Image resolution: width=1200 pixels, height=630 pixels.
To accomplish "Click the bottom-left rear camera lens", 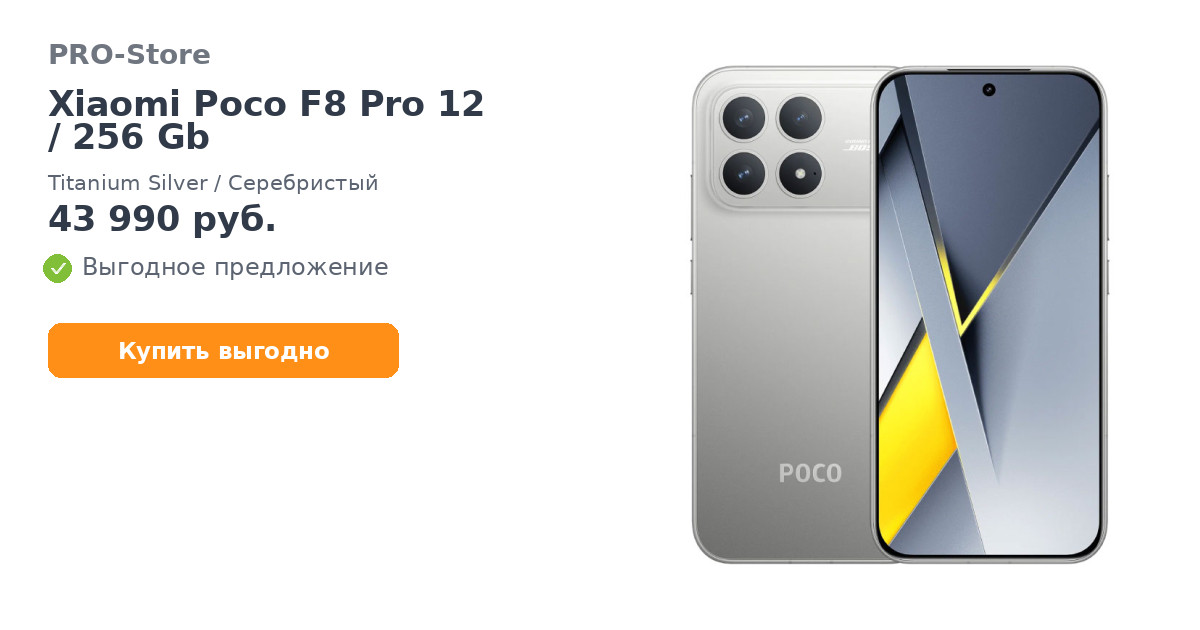I will click(743, 174).
